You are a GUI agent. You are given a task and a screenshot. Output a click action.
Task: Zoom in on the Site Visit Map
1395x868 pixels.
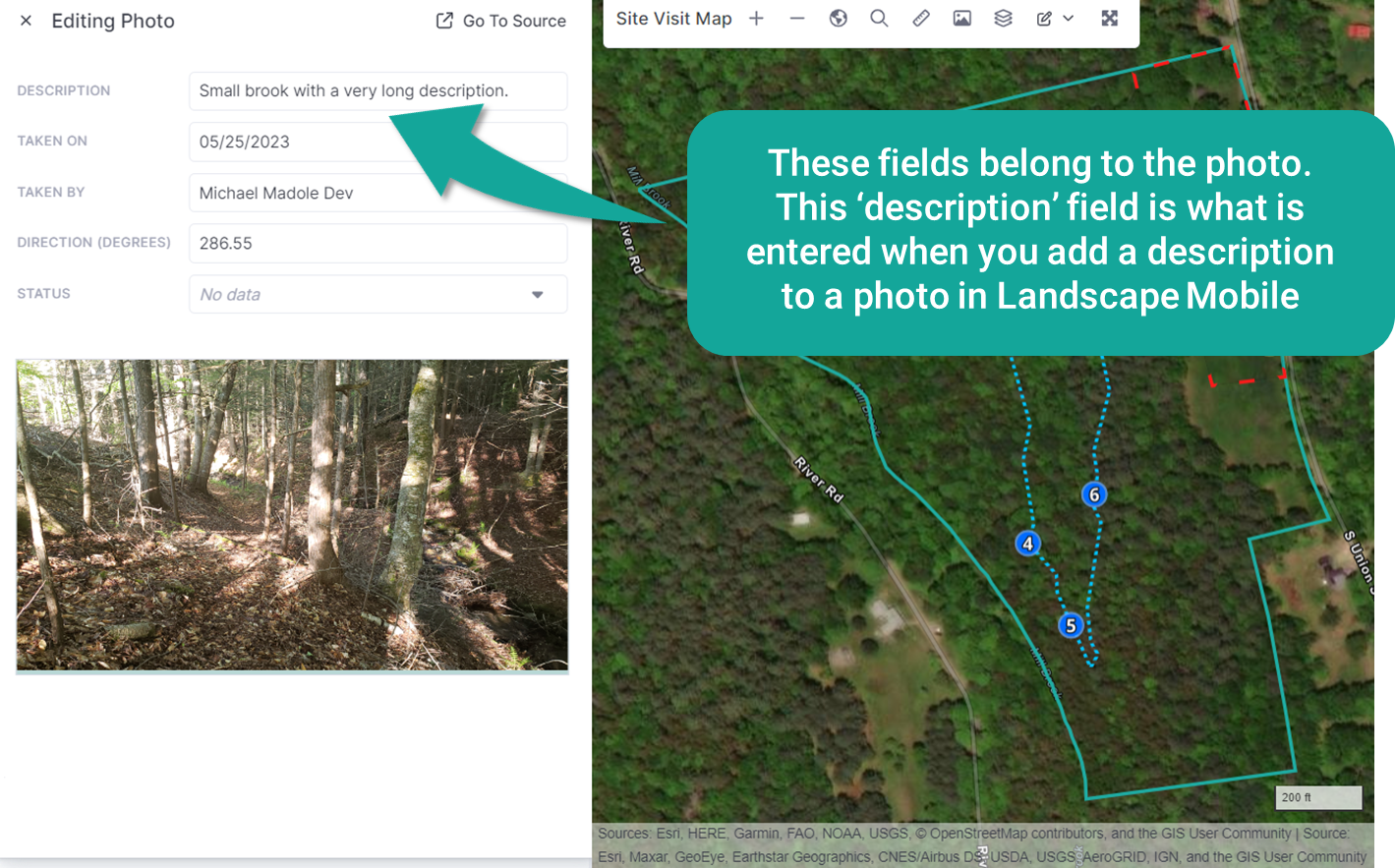[756, 18]
